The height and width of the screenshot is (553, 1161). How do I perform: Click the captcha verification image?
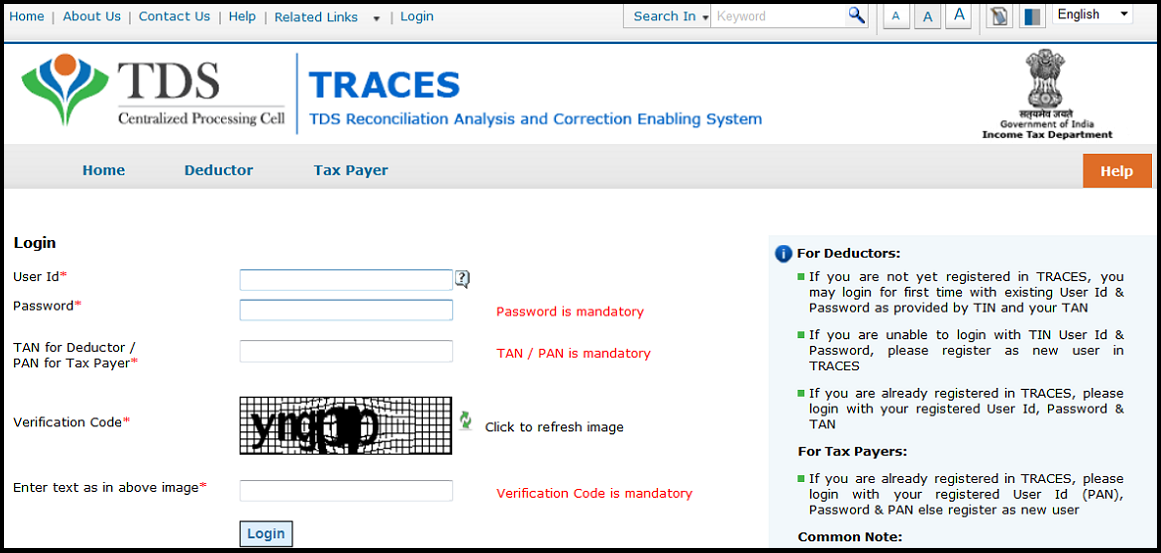346,426
